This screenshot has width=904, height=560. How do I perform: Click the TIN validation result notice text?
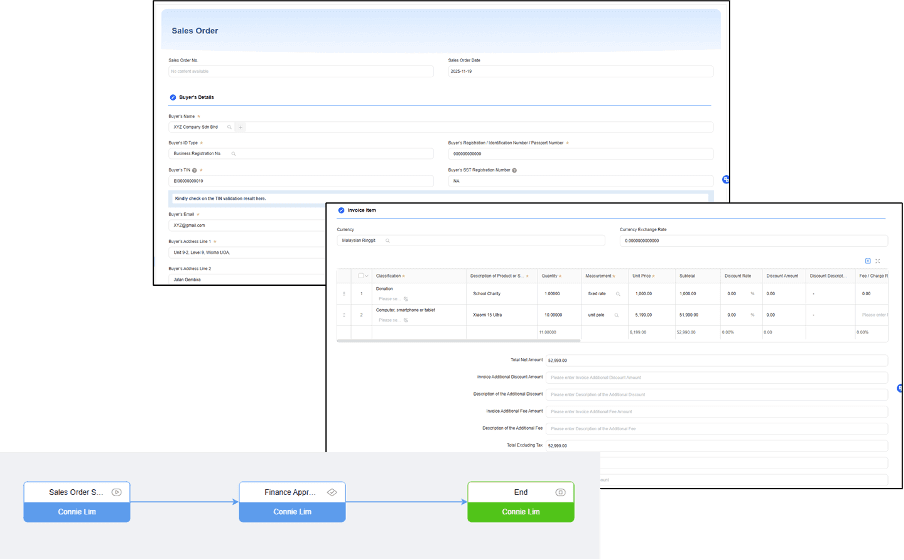[220, 198]
